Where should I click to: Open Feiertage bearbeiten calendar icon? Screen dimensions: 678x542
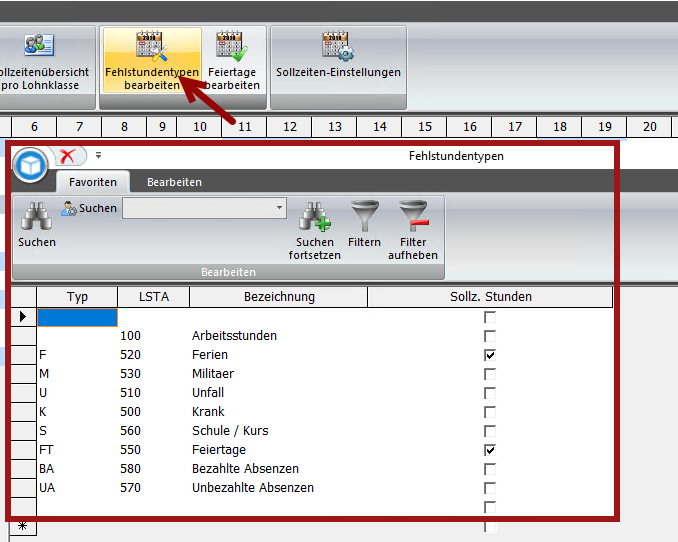pos(233,46)
